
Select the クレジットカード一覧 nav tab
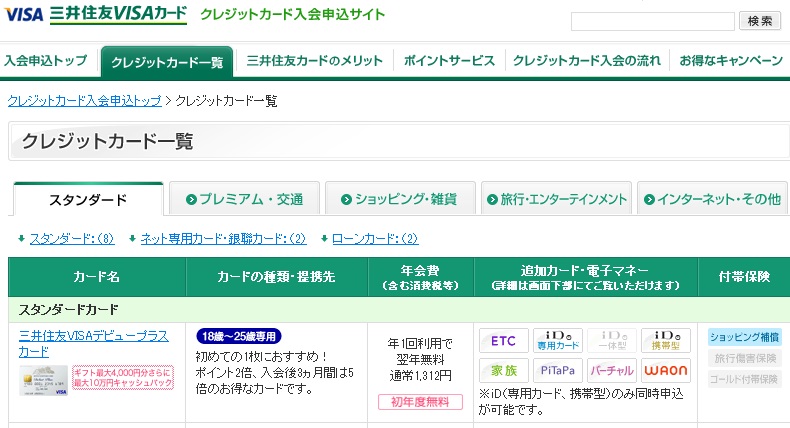click(167, 62)
